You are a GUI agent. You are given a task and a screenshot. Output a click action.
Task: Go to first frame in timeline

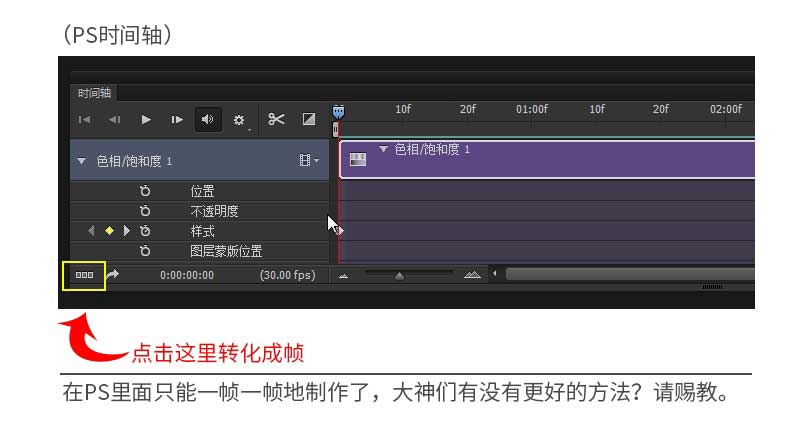pyautogui.click(x=84, y=119)
